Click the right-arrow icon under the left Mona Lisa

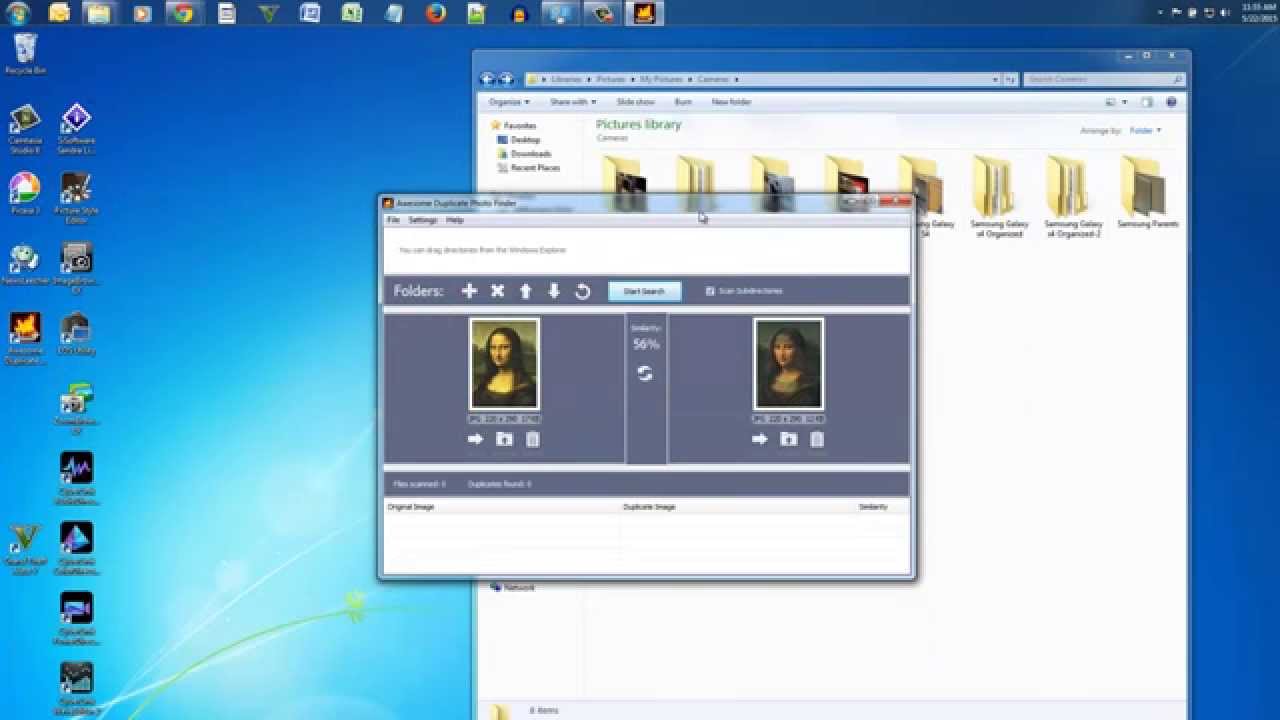(475, 439)
